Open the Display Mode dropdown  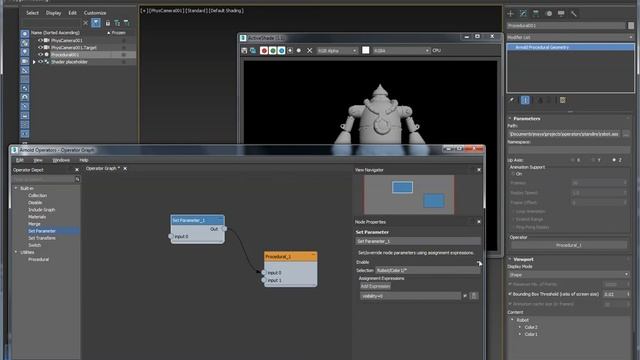[x=568, y=275]
